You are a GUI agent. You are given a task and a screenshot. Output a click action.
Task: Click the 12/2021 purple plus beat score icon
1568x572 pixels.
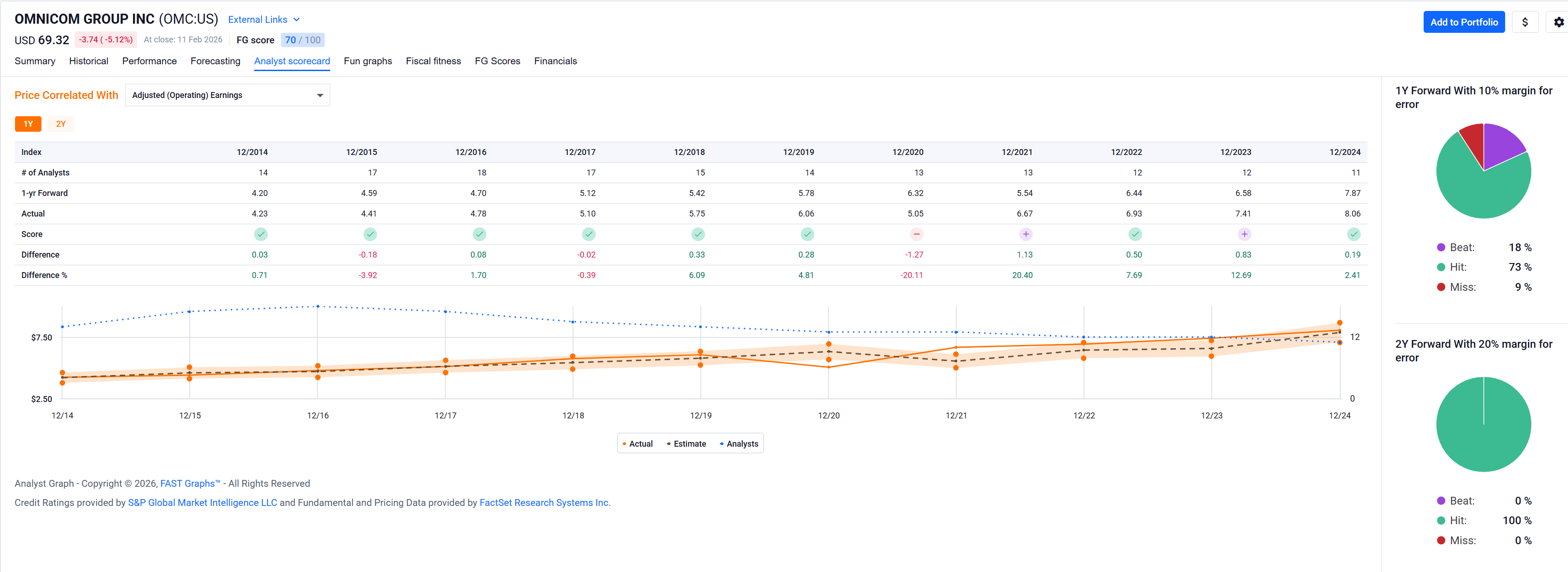click(1026, 234)
